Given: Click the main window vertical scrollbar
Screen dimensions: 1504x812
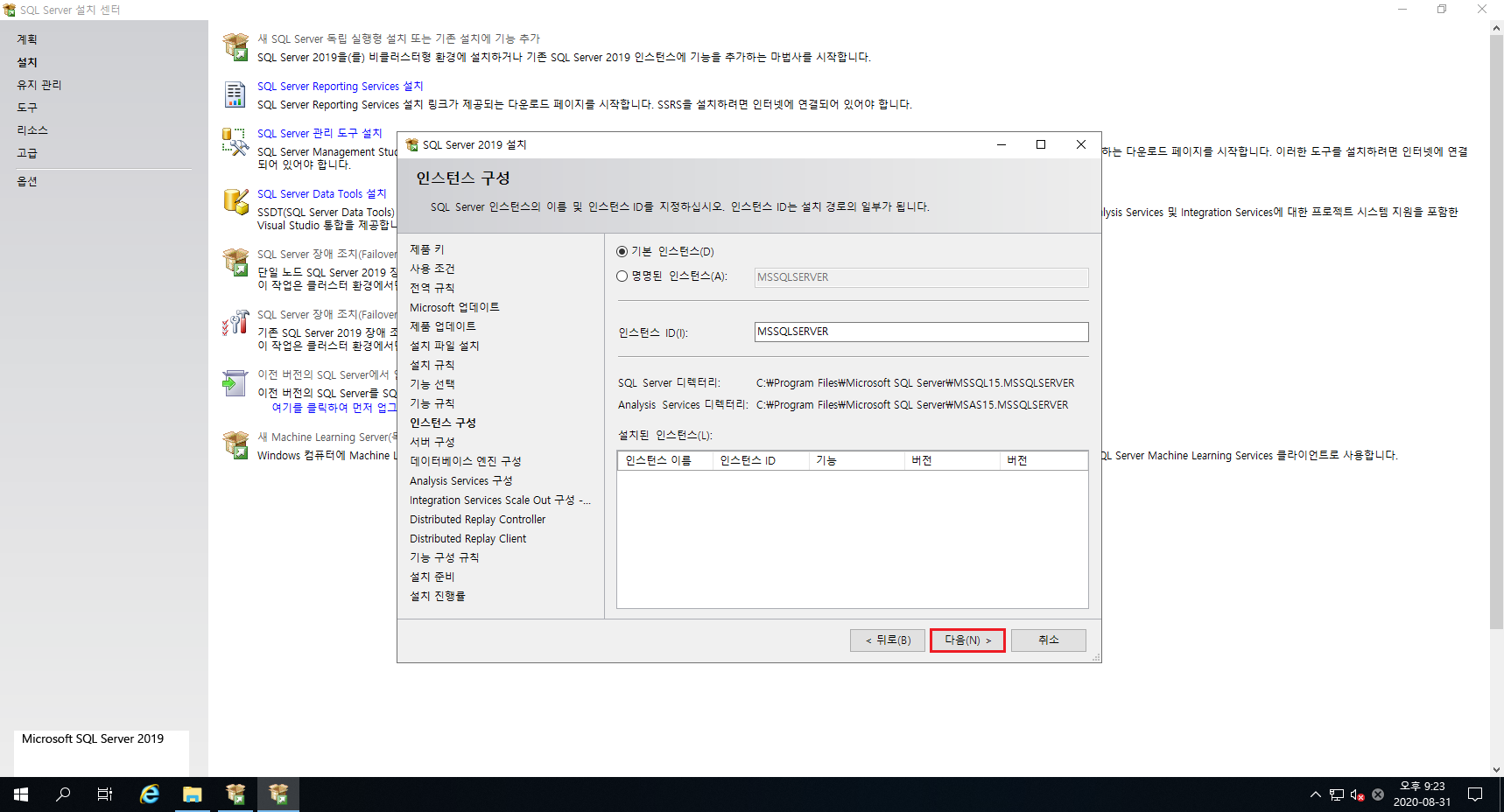Looking at the screenshot, I should [x=1496, y=331].
